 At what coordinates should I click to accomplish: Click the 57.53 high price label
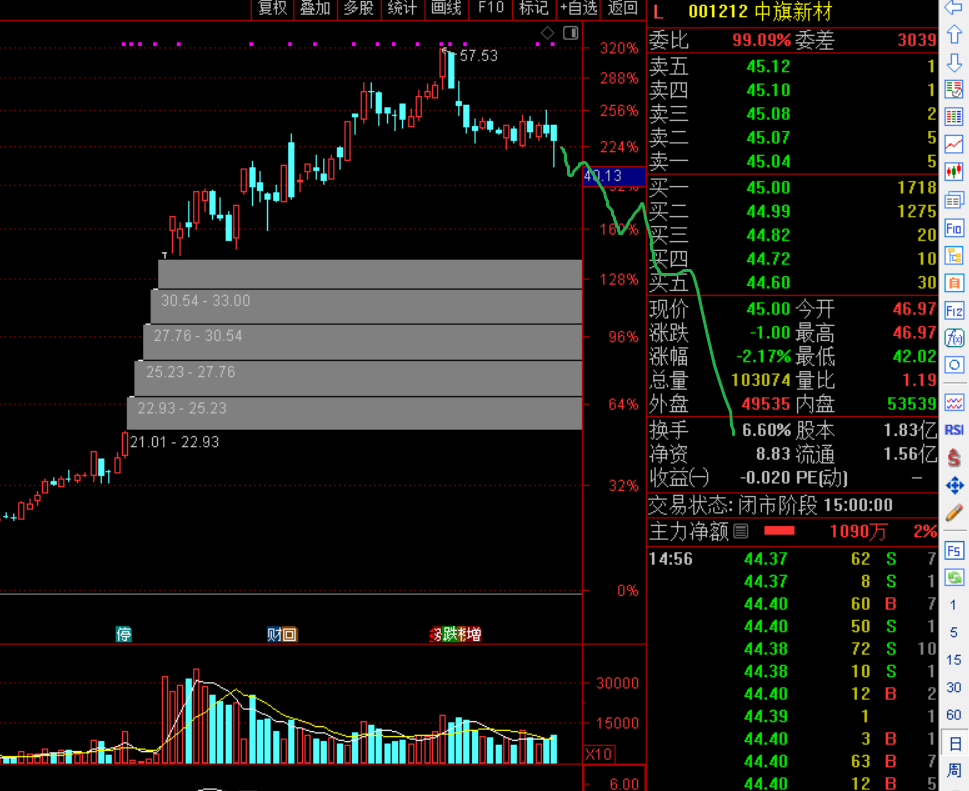[478, 56]
